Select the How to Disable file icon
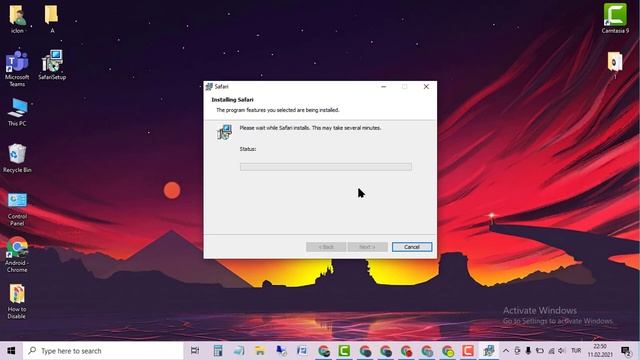The height and width of the screenshot is (360, 640). pos(17,301)
